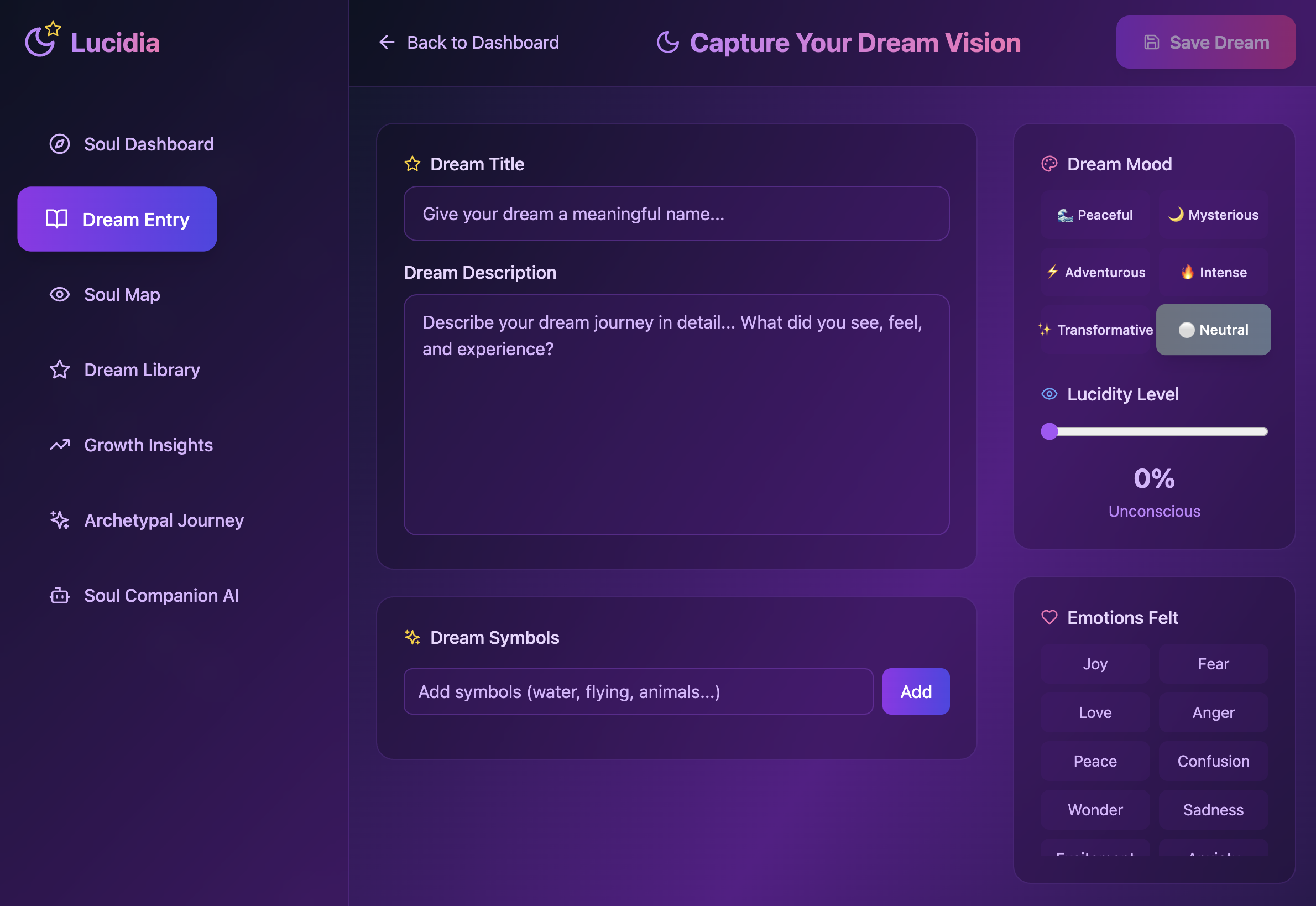Screen dimensions: 1316x906
Task: Click Add to add a dream symbol
Action: point(915,691)
